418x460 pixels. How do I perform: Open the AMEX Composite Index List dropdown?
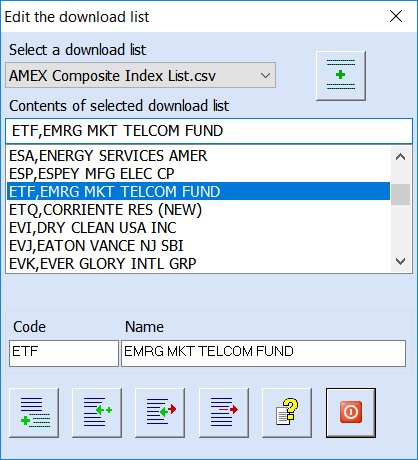140,75
